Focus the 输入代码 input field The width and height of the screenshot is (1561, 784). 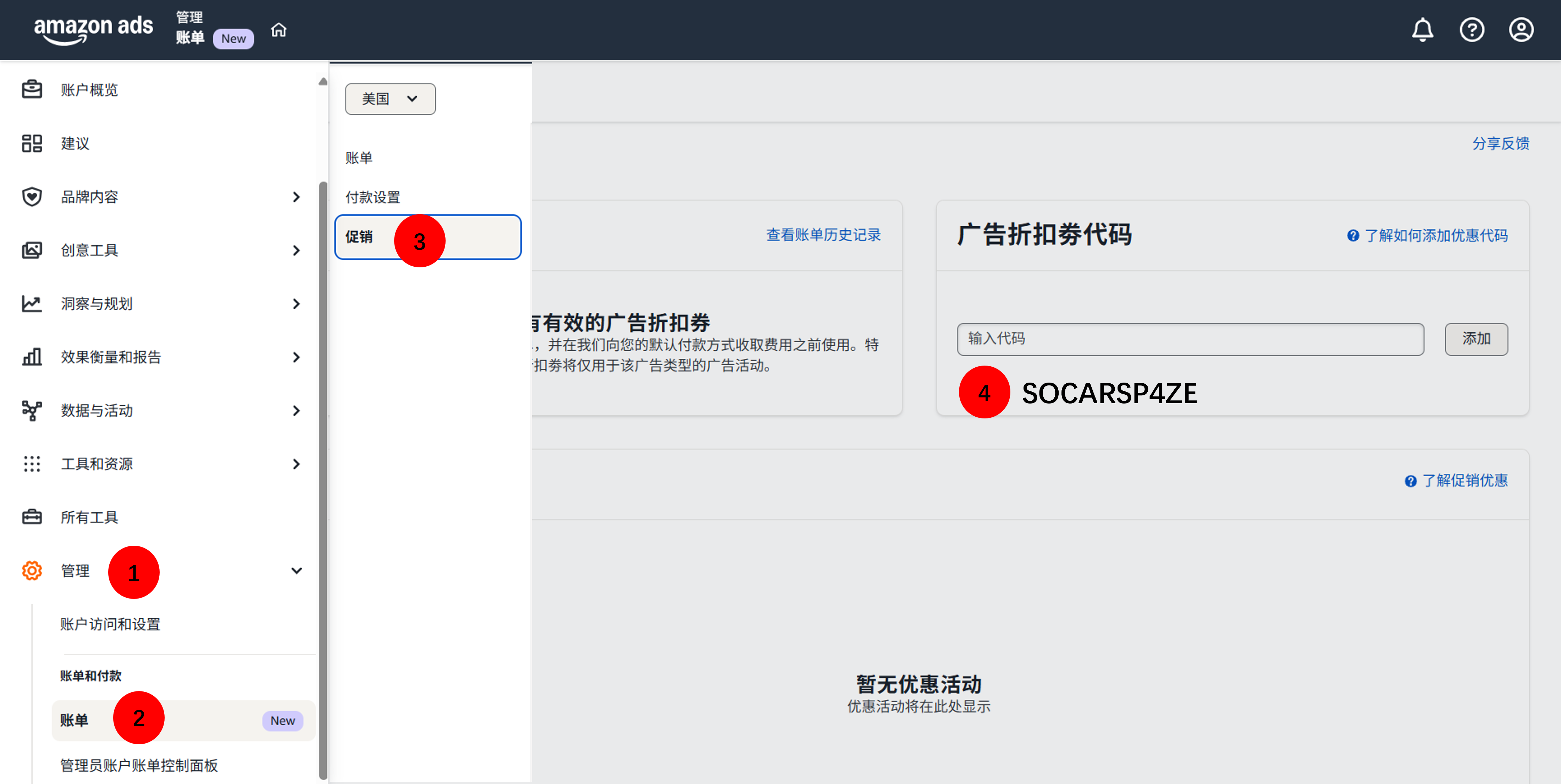tap(1190, 339)
